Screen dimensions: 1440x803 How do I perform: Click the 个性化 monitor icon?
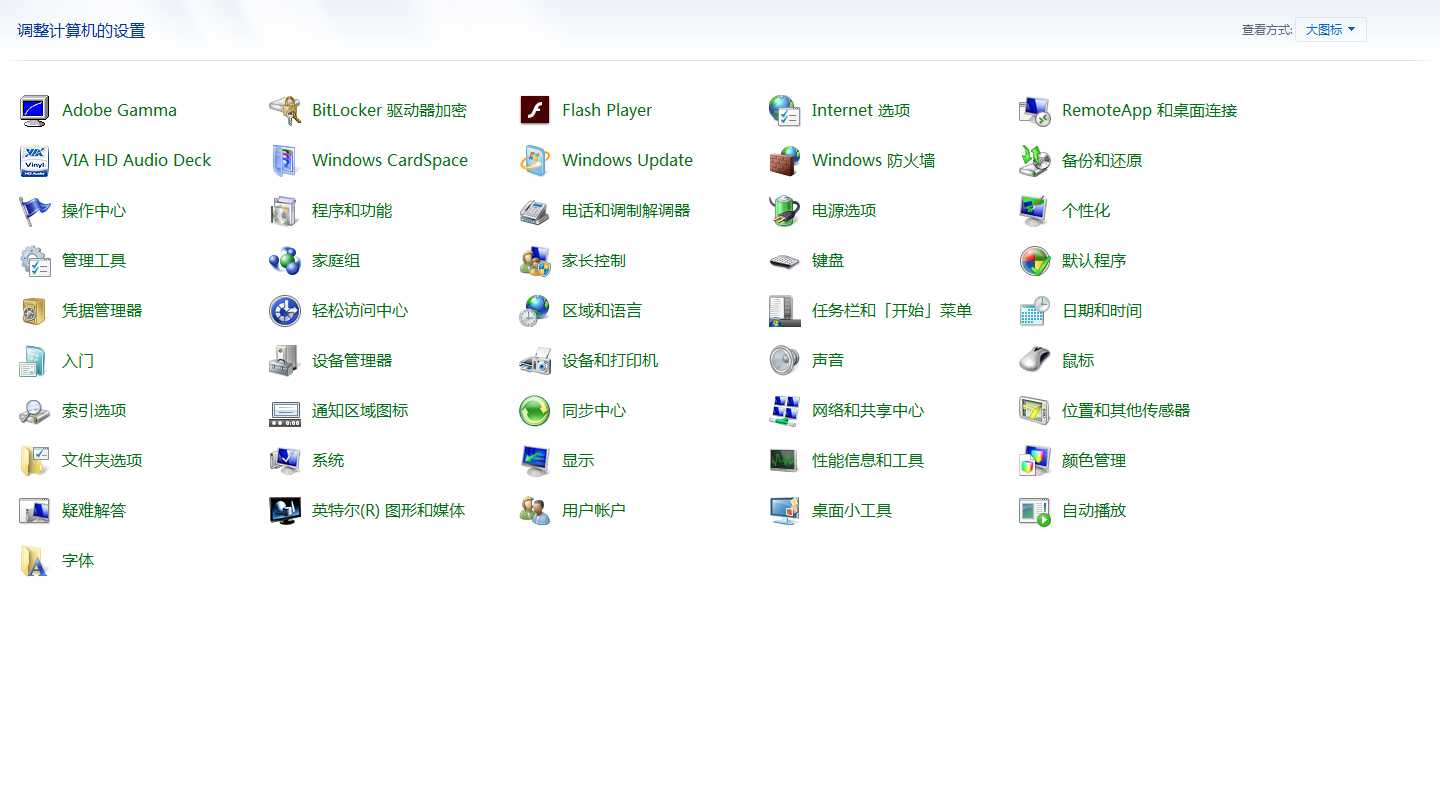[1035, 210]
